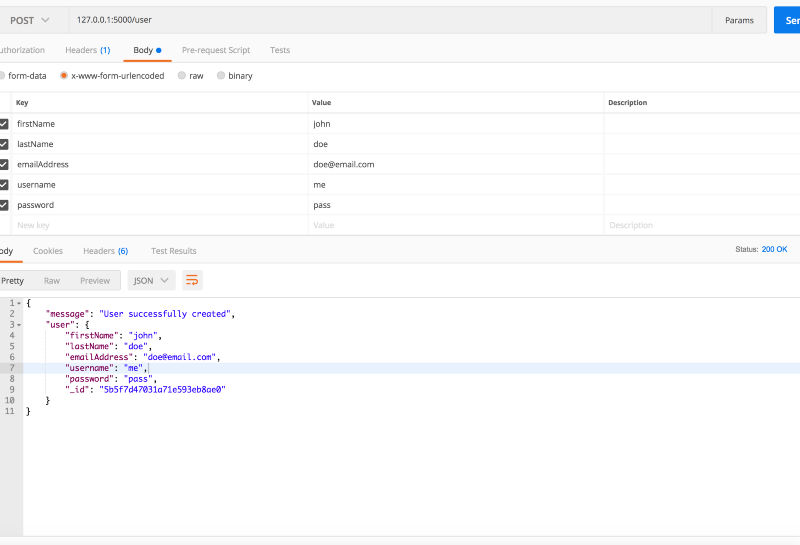Click the value cell "john"
This screenshot has height=545, width=800.
point(456,123)
